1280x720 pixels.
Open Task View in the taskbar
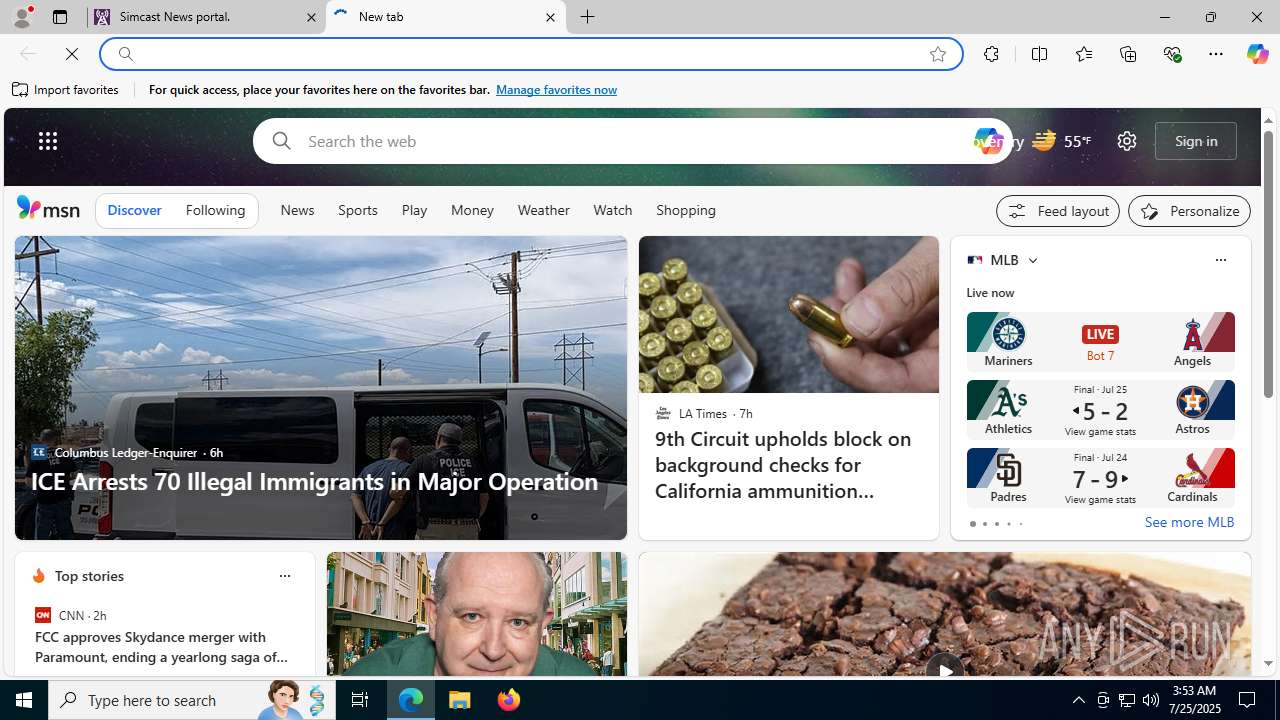[x=359, y=700]
